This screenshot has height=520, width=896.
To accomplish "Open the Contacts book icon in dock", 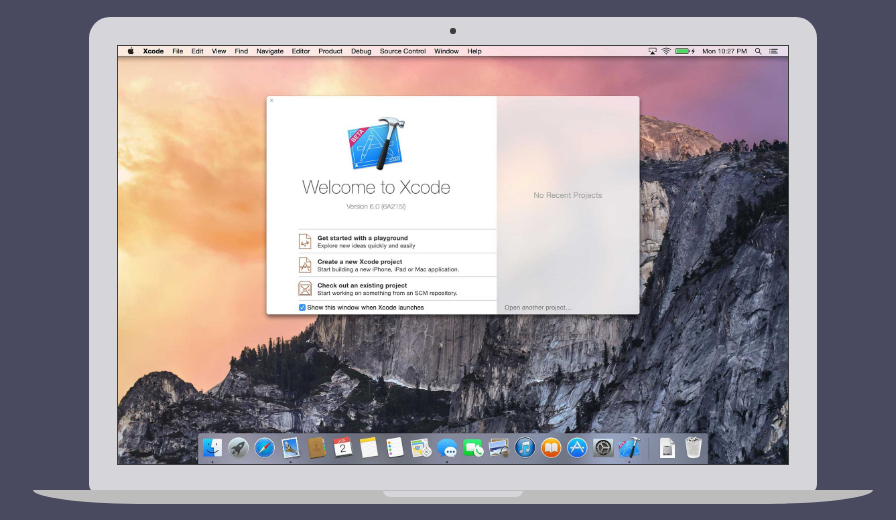I will coord(317,447).
